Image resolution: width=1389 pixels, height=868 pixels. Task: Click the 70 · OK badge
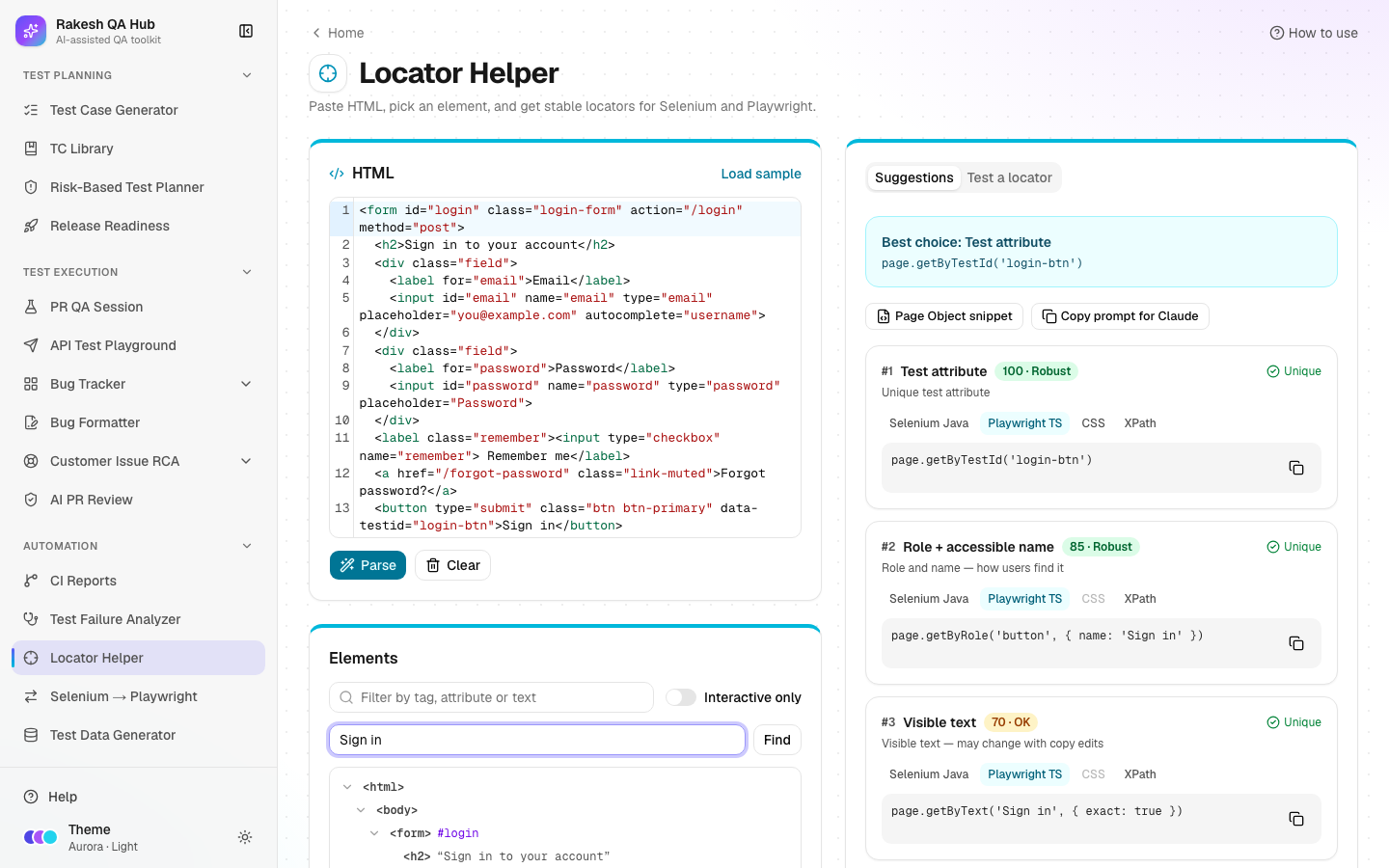pos(1011,722)
